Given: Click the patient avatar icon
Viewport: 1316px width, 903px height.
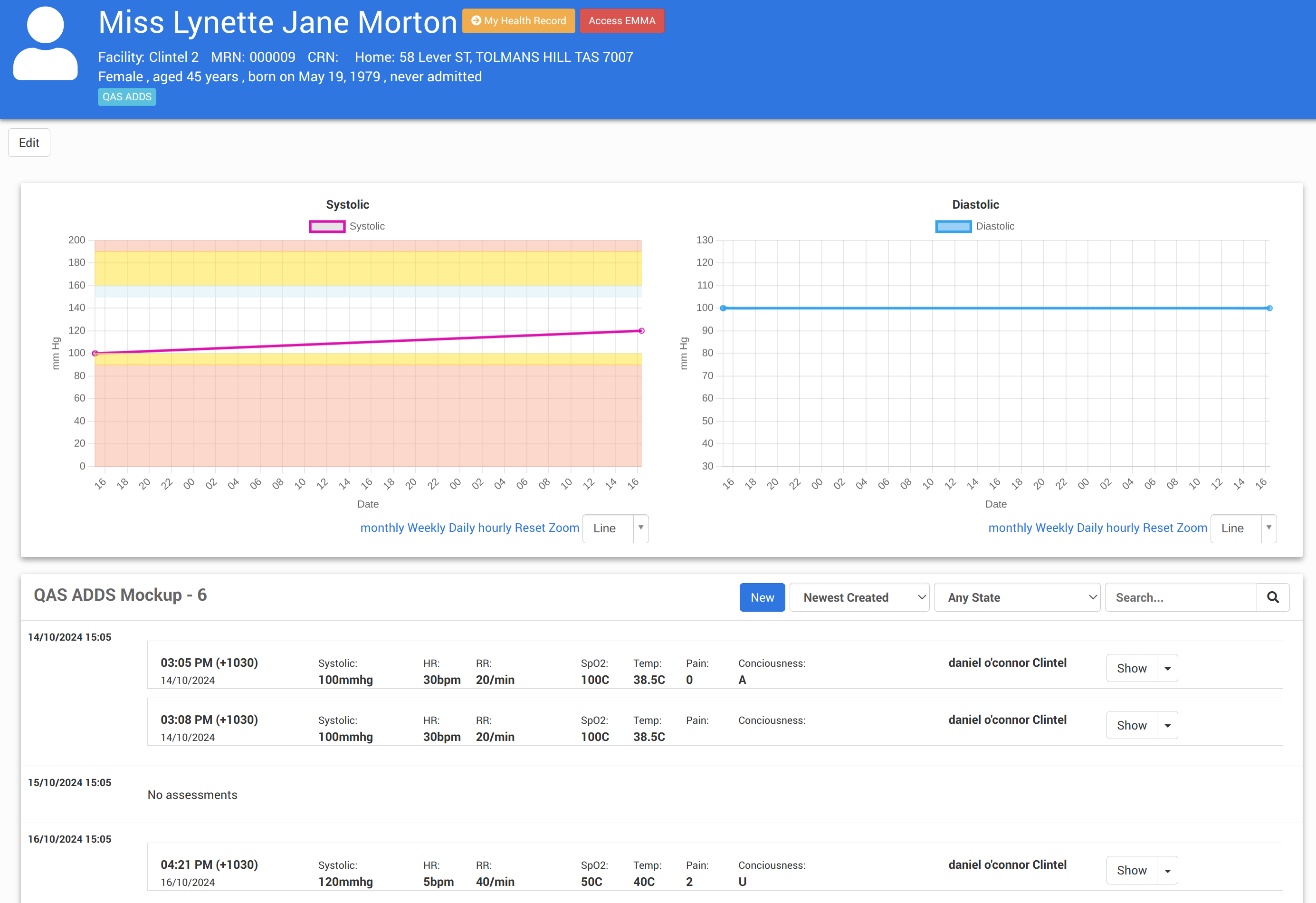Looking at the screenshot, I should click(45, 44).
